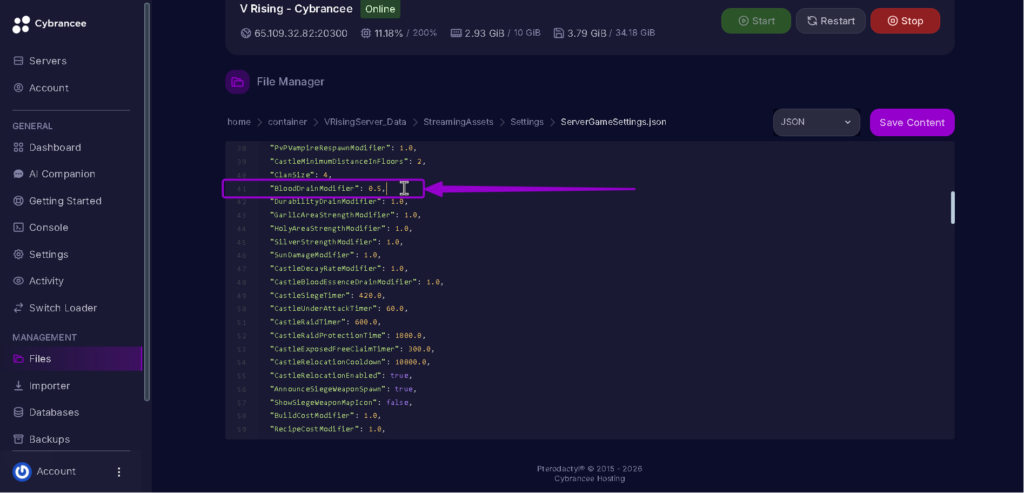Click the user avatar power icon

pyautogui.click(x=22, y=471)
